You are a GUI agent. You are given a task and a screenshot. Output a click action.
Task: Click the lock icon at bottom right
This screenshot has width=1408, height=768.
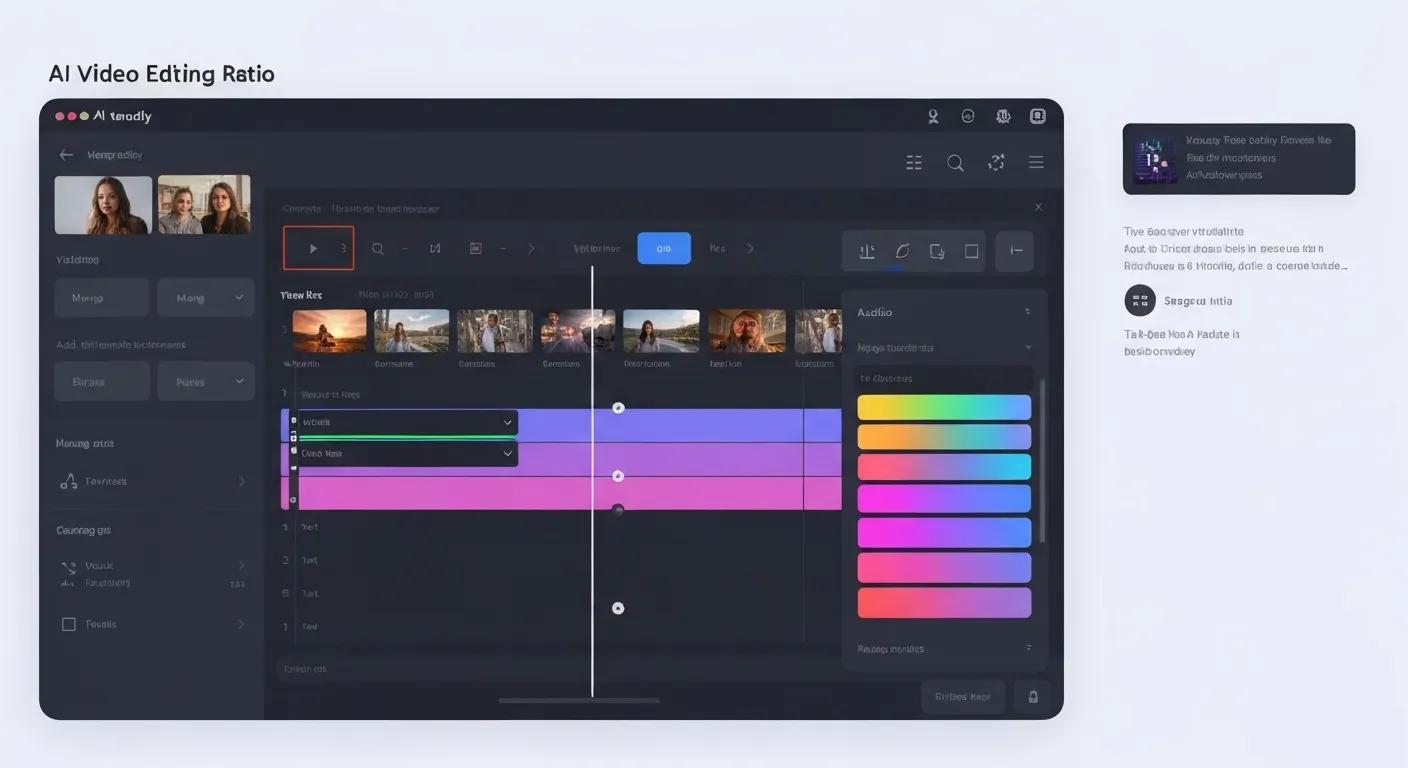point(1033,697)
